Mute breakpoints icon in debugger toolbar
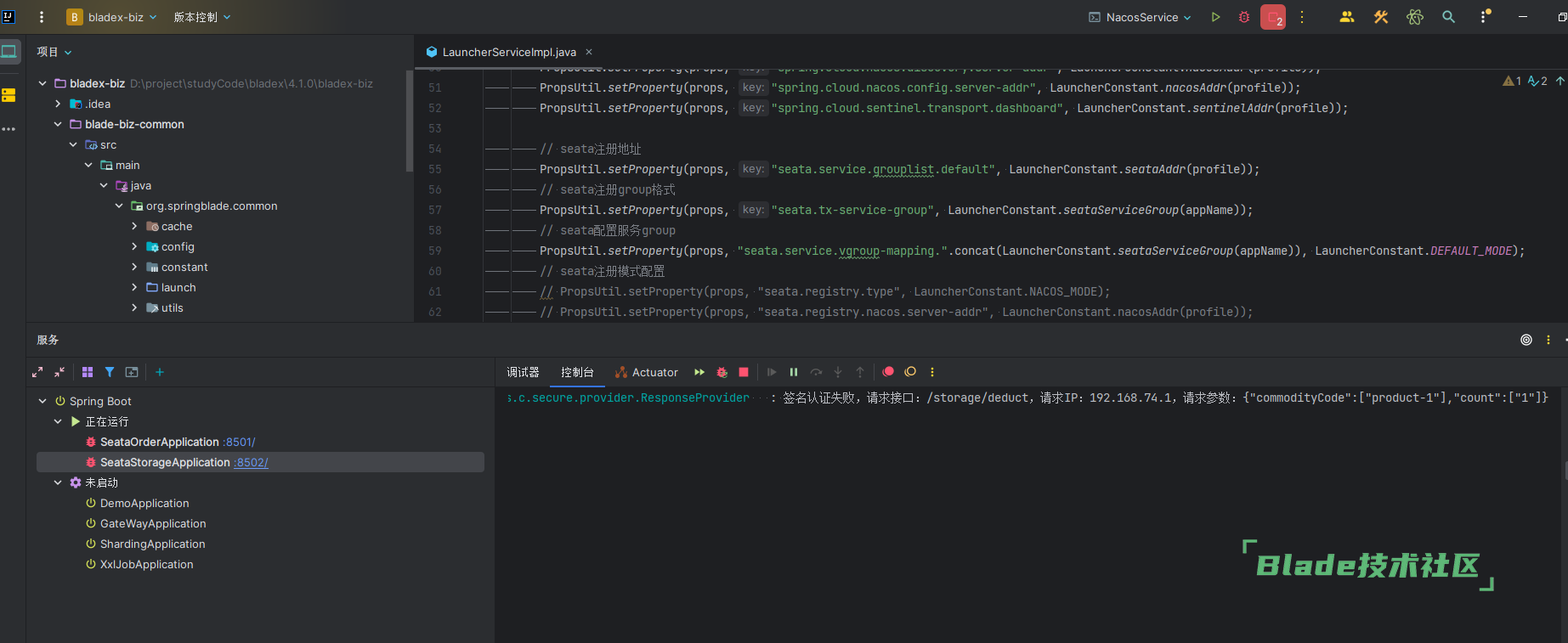 coord(910,372)
